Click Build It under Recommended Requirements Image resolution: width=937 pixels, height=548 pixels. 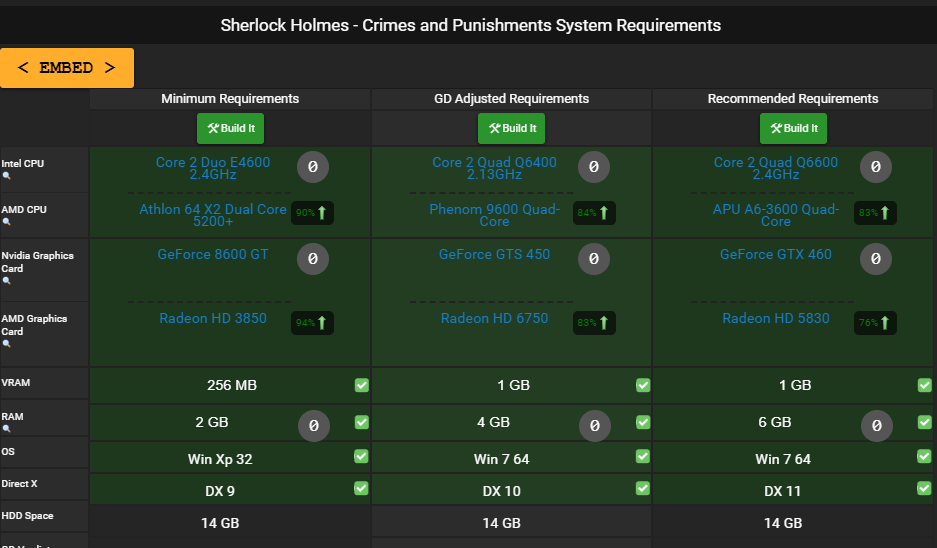[x=794, y=128]
